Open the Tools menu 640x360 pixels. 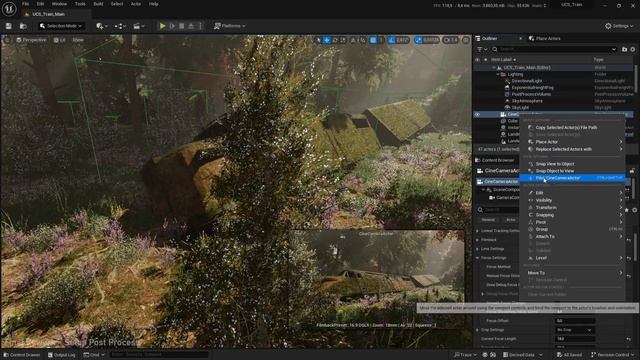pyautogui.click(x=80, y=4)
